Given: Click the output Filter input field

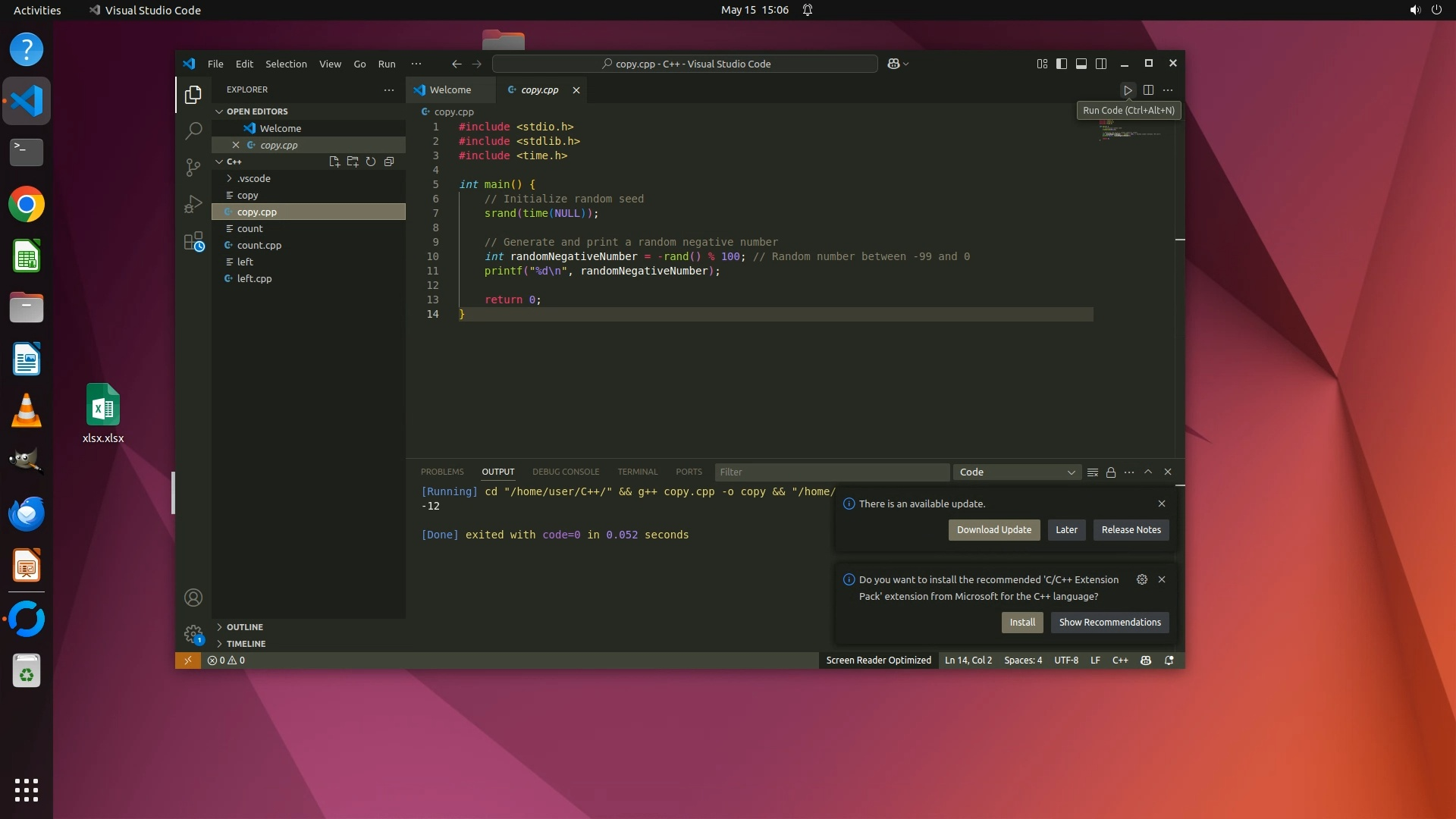Looking at the screenshot, I should pyautogui.click(x=830, y=472).
